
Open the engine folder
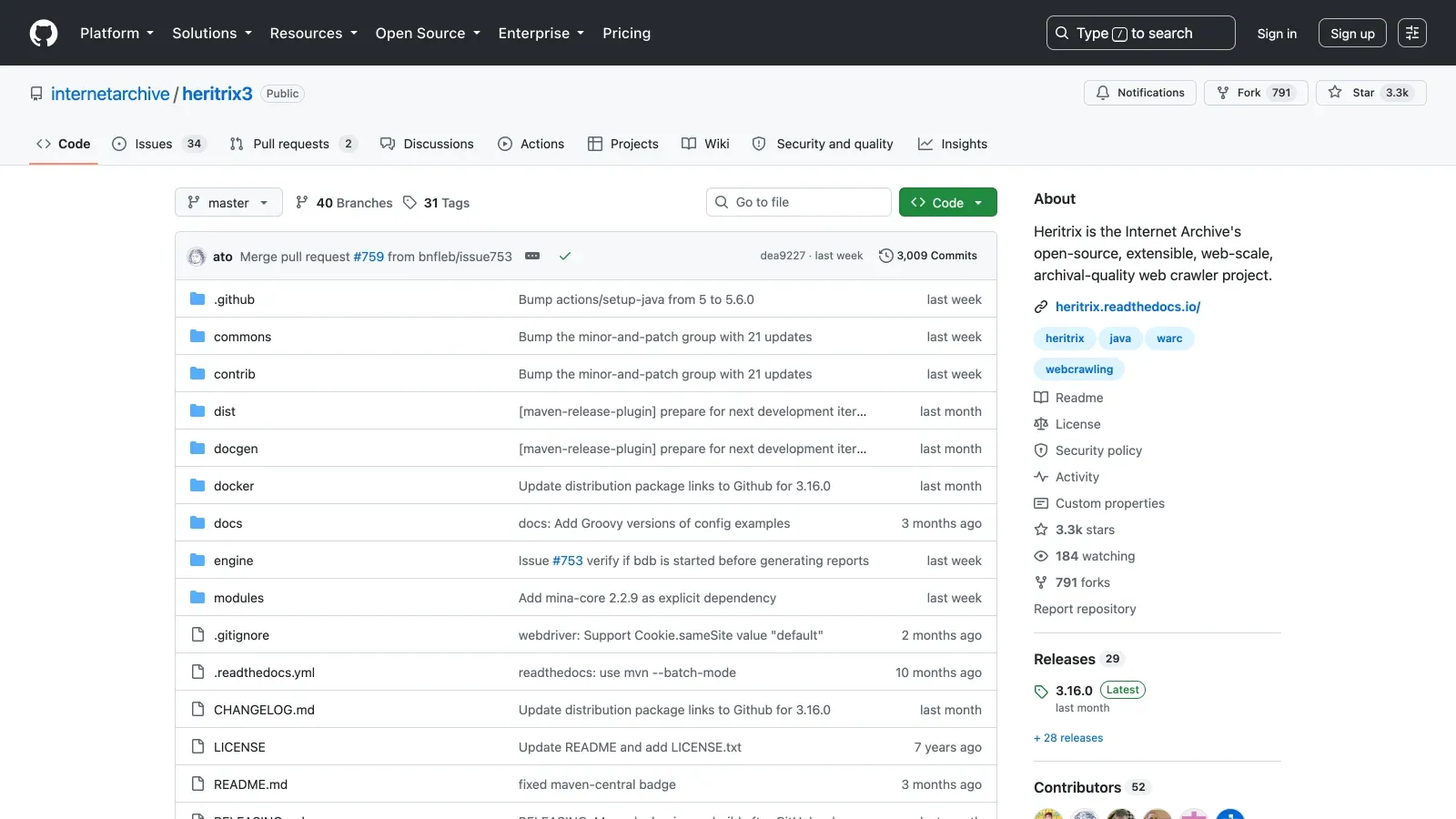pyautogui.click(x=234, y=561)
